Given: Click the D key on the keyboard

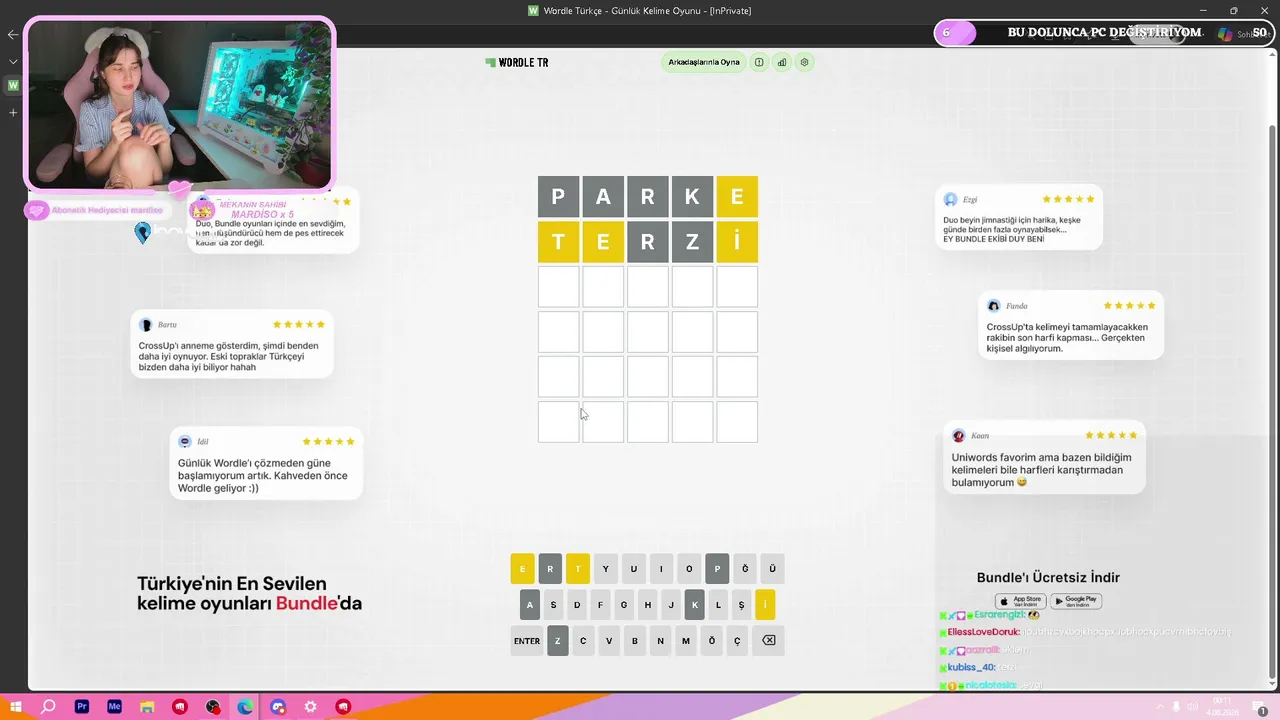Looking at the screenshot, I should click(x=577, y=605).
